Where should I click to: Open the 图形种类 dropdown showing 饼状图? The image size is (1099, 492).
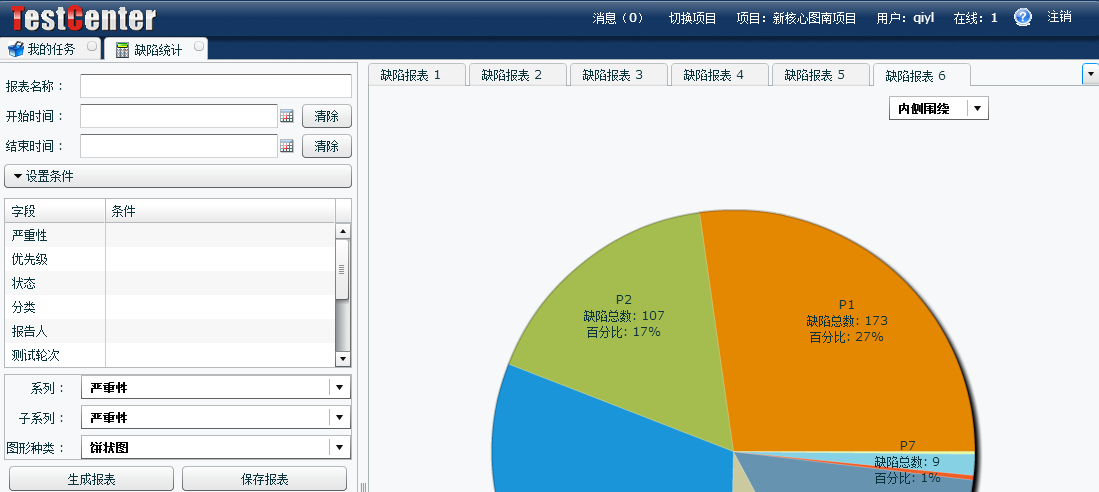216,448
